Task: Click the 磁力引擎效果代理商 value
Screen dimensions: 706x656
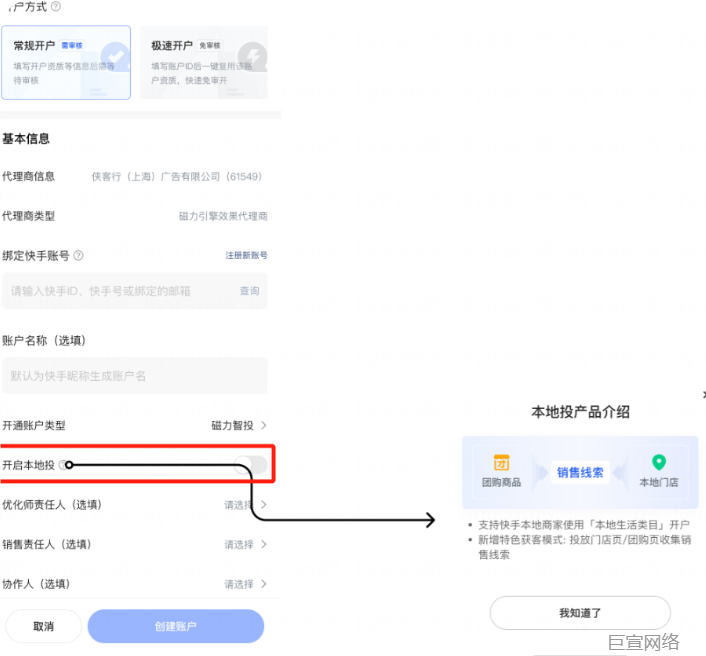Action: pyautogui.click(x=223, y=216)
